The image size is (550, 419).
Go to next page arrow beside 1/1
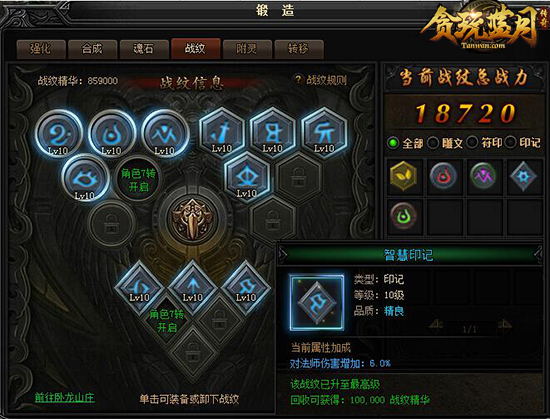click(504, 324)
